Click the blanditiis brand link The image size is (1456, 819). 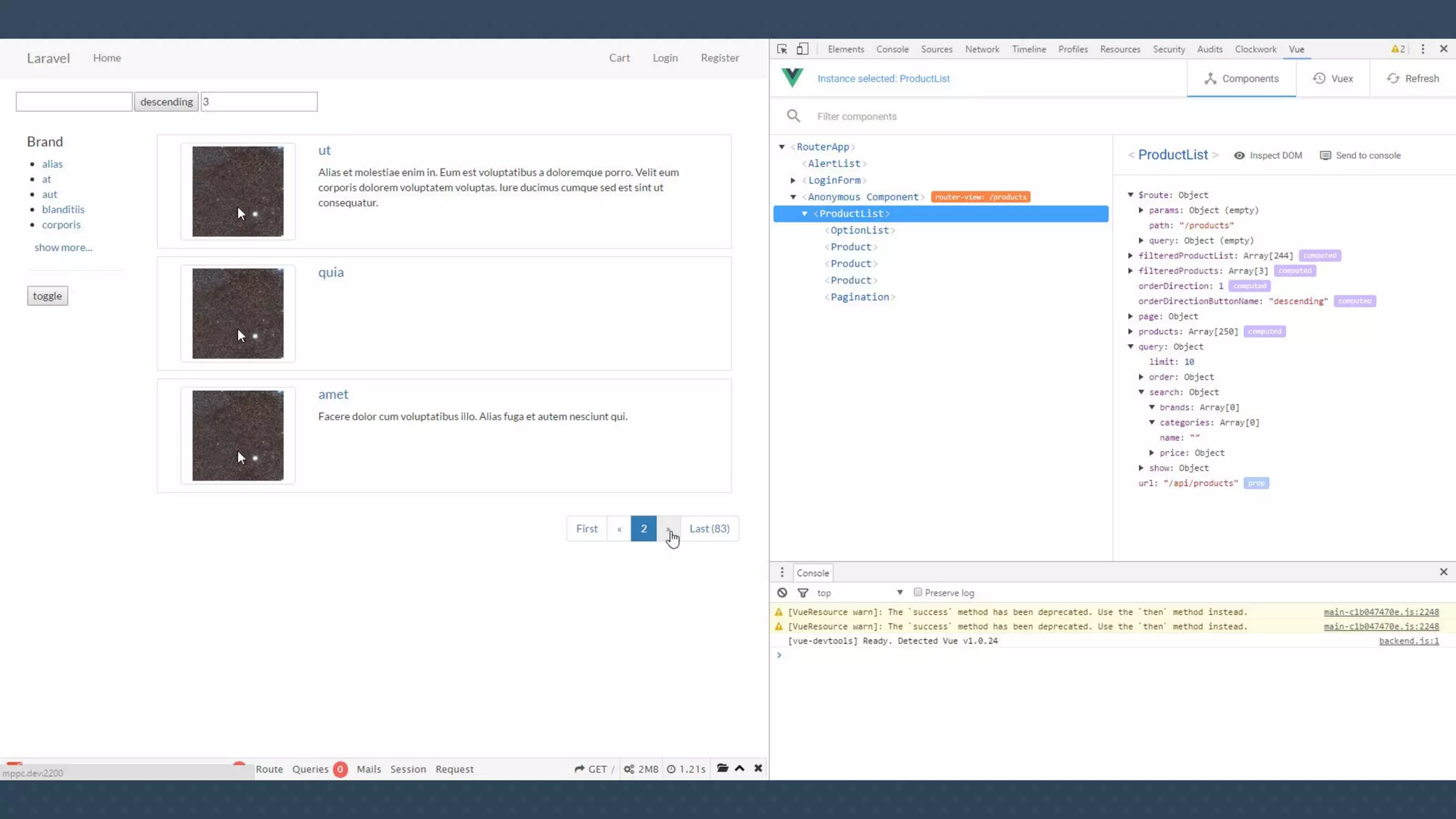63,209
